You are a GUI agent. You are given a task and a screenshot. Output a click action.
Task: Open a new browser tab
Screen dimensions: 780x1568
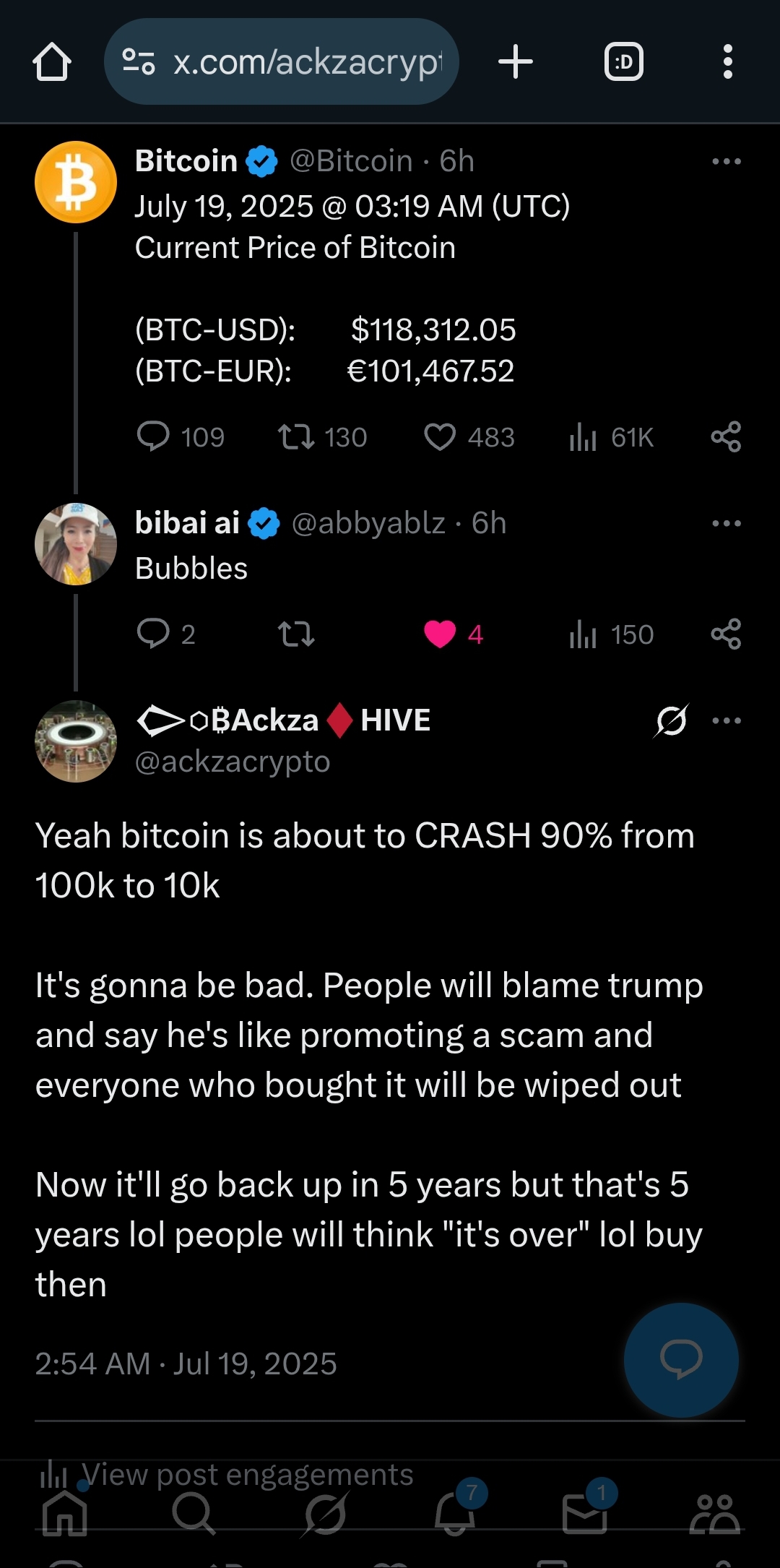tap(516, 61)
